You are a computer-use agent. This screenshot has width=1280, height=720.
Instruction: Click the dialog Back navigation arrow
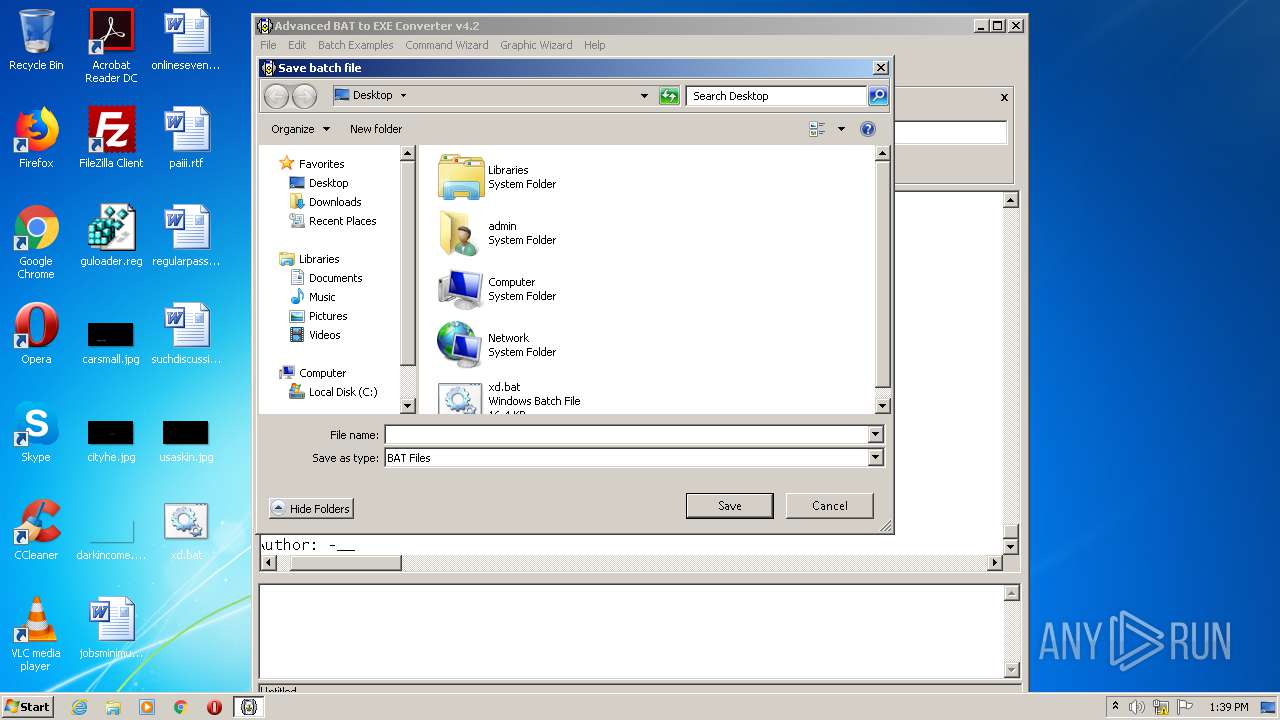[x=277, y=96]
